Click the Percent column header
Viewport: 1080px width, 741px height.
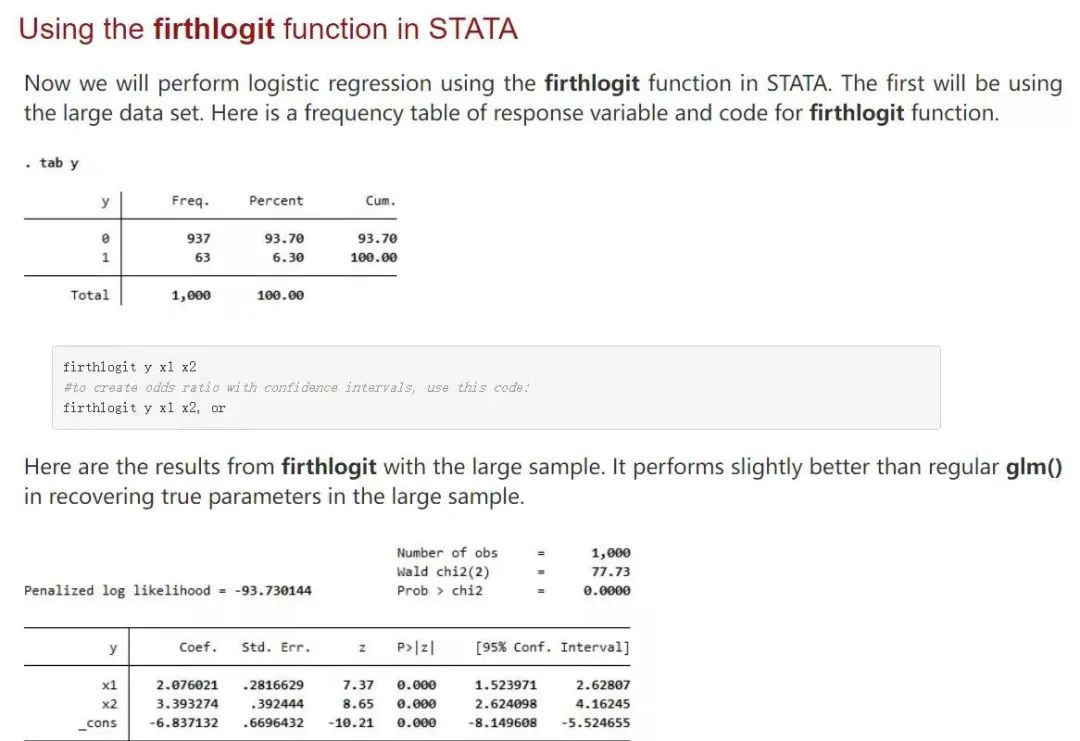click(x=276, y=201)
